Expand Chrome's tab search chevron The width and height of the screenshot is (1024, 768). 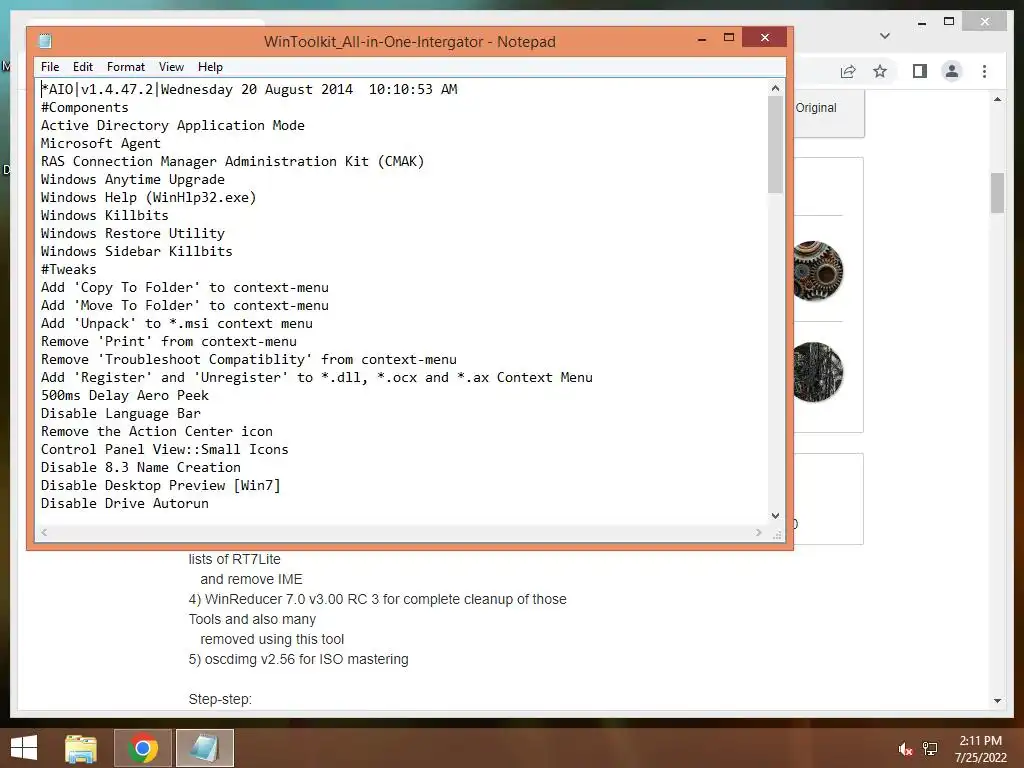pos(885,36)
